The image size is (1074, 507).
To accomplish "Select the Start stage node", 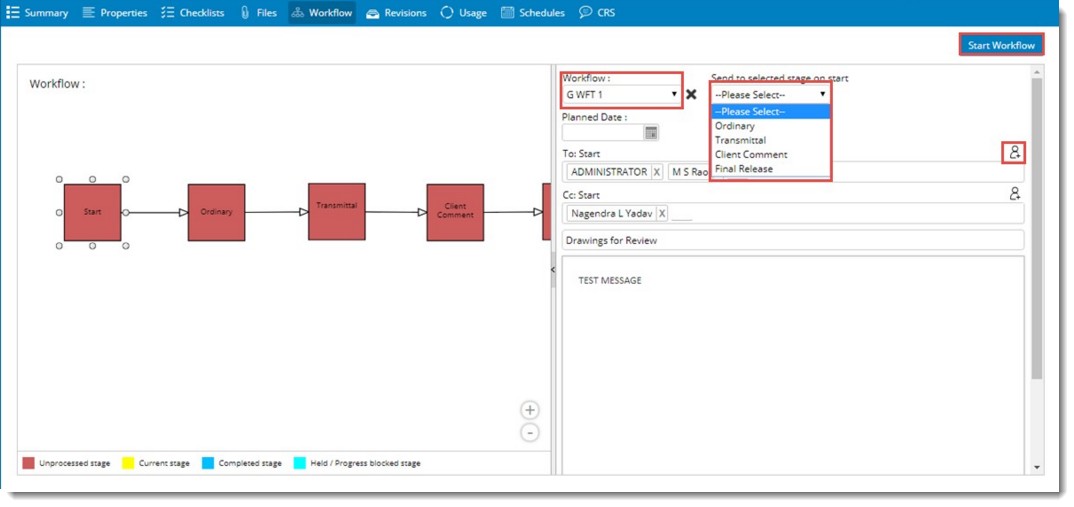I will click(x=92, y=212).
